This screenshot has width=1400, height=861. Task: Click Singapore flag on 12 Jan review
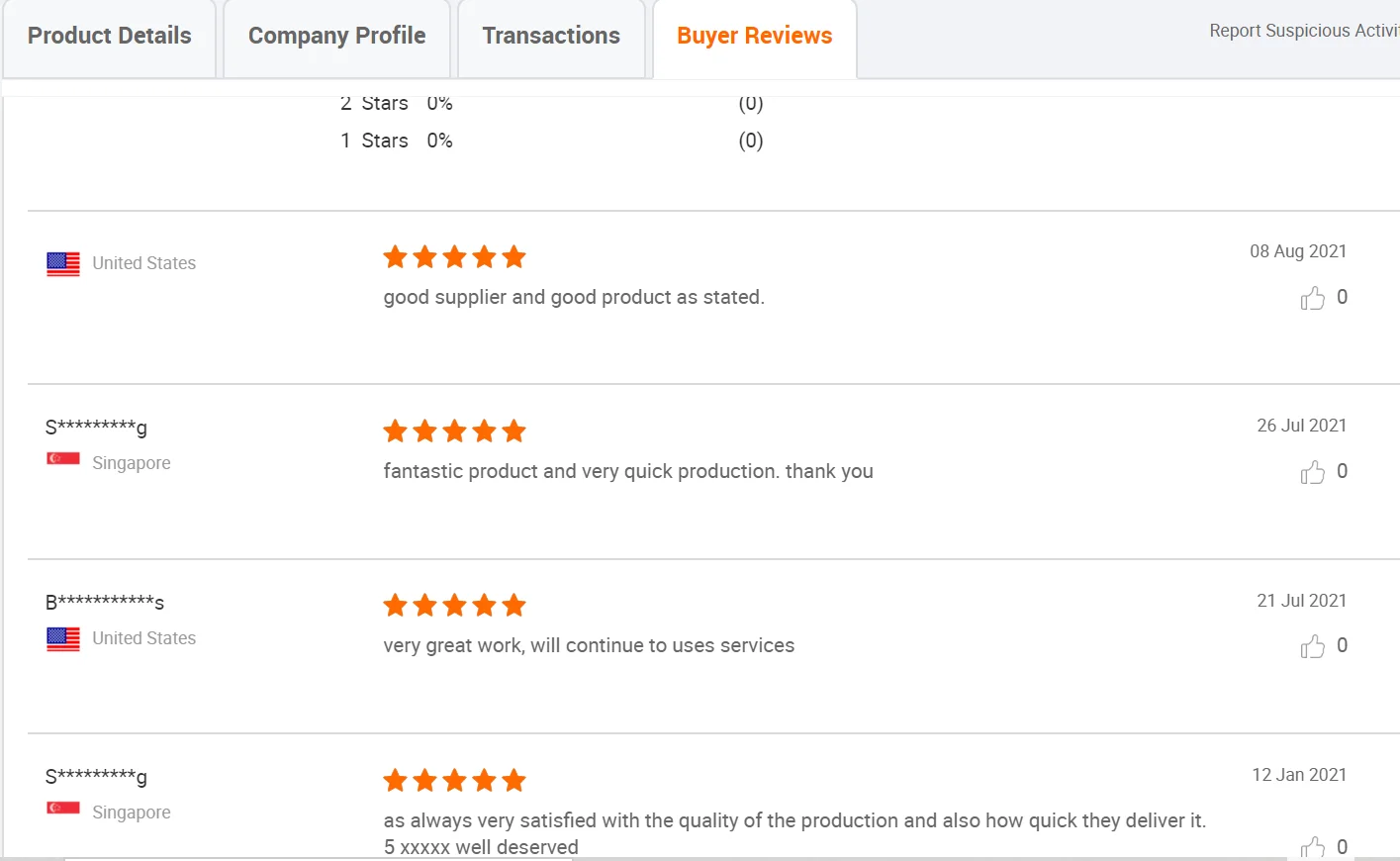pos(63,809)
